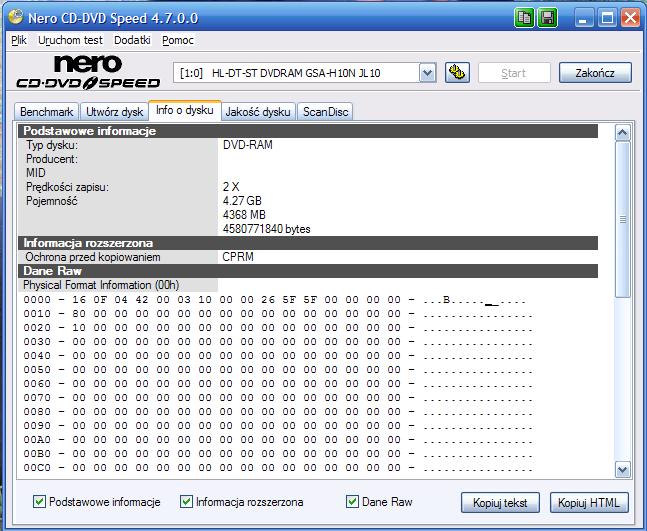Image resolution: width=647 pixels, height=531 pixels.
Task: Click the hex row starting 00C0
Action: point(278,468)
